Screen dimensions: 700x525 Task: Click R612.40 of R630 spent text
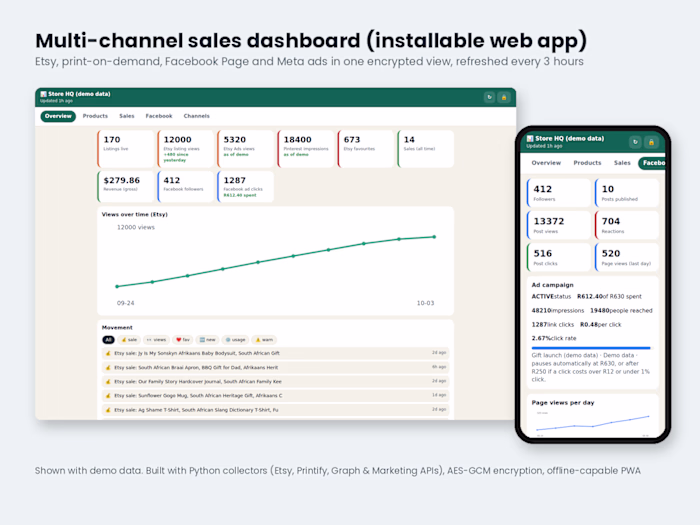coord(609,296)
